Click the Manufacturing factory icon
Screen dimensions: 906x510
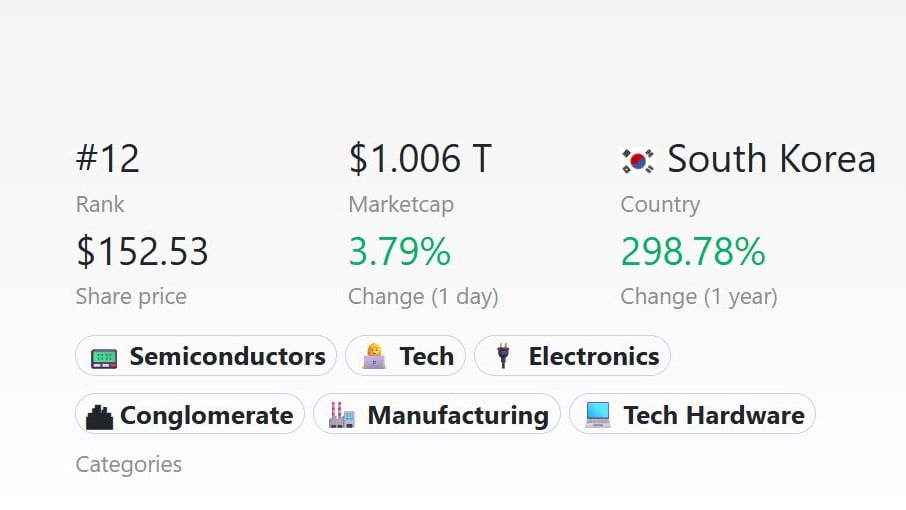(342, 415)
